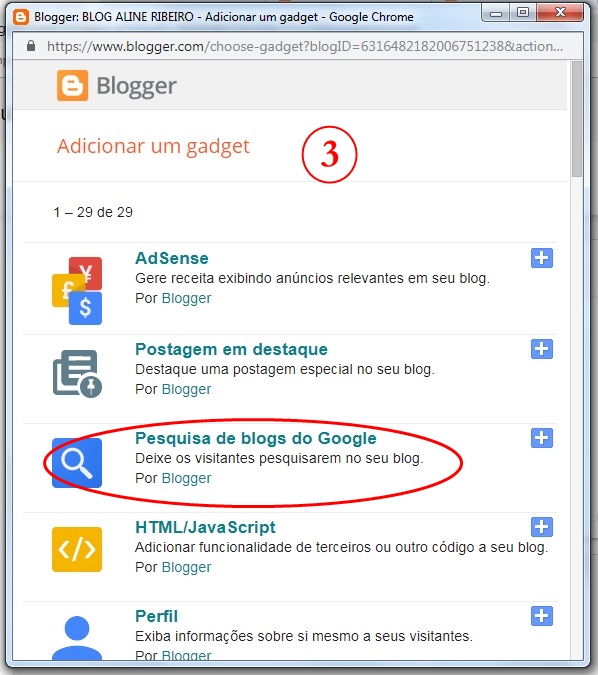
Task: Click the padlock icon in address bar
Action: click(x=31, y=46)
